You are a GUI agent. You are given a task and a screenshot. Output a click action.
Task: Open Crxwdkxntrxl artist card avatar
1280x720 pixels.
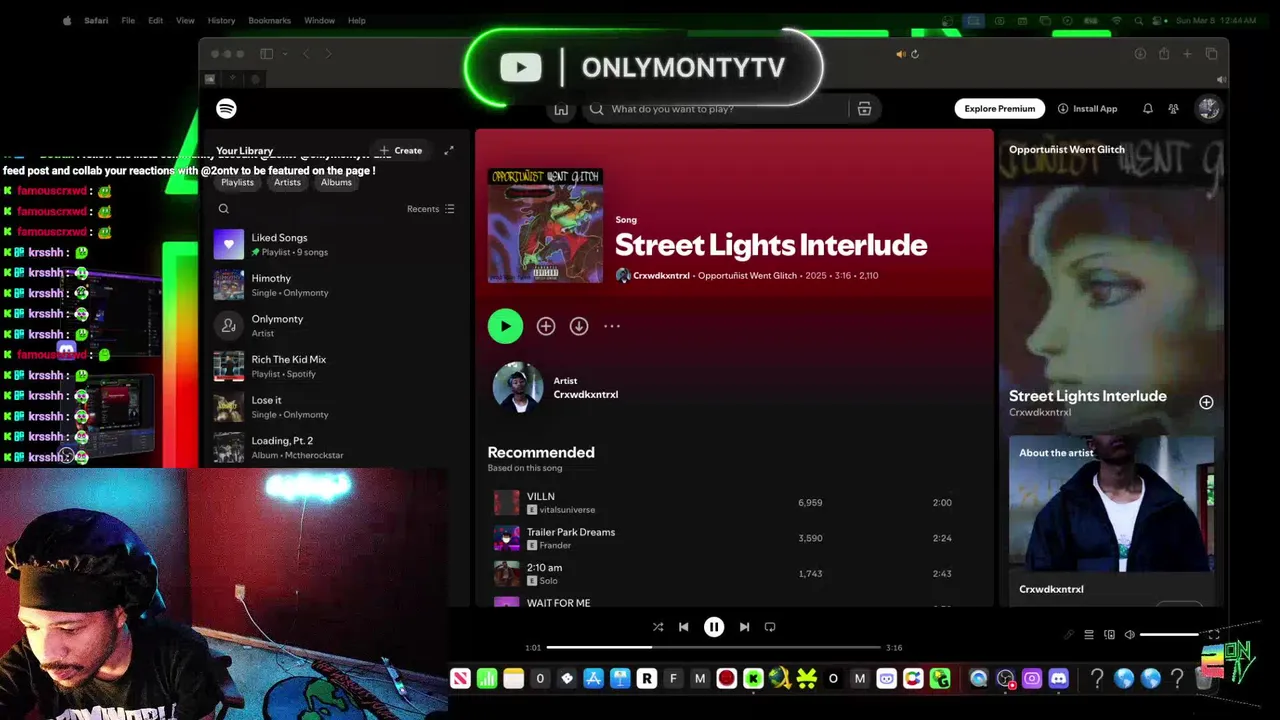[x=518, y=387]
